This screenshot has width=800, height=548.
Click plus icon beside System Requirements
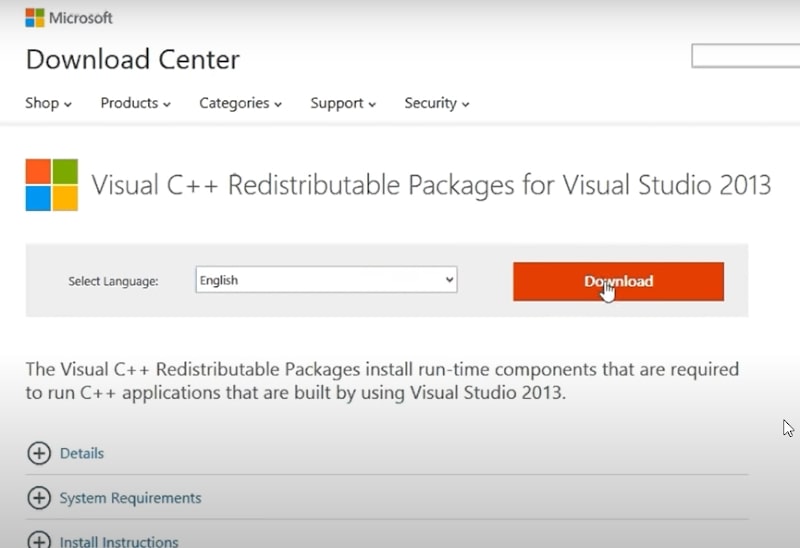tap(39, 498)
